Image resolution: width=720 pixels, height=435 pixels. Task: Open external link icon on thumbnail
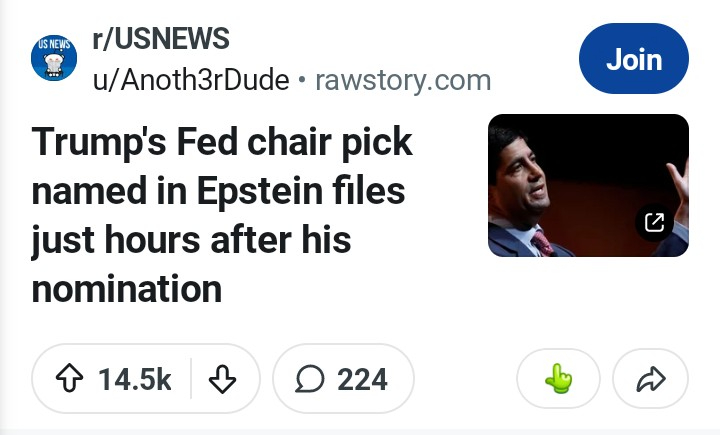(654, 222)
